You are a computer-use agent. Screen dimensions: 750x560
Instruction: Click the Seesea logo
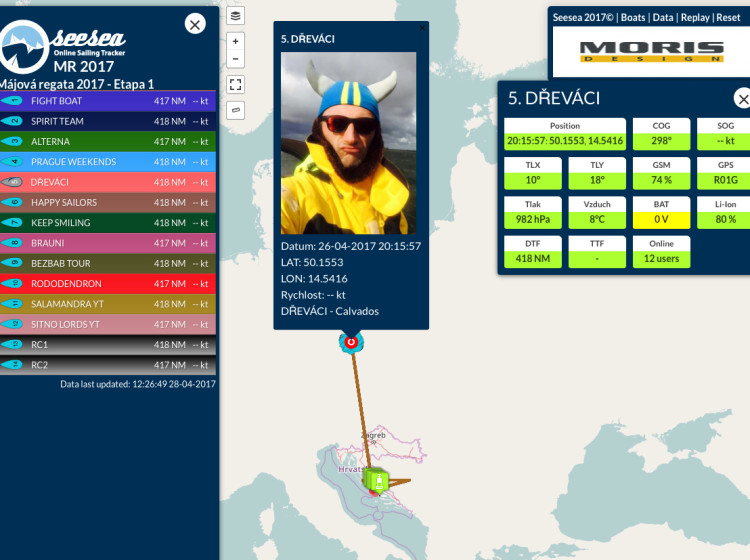(x=62, y=47)
